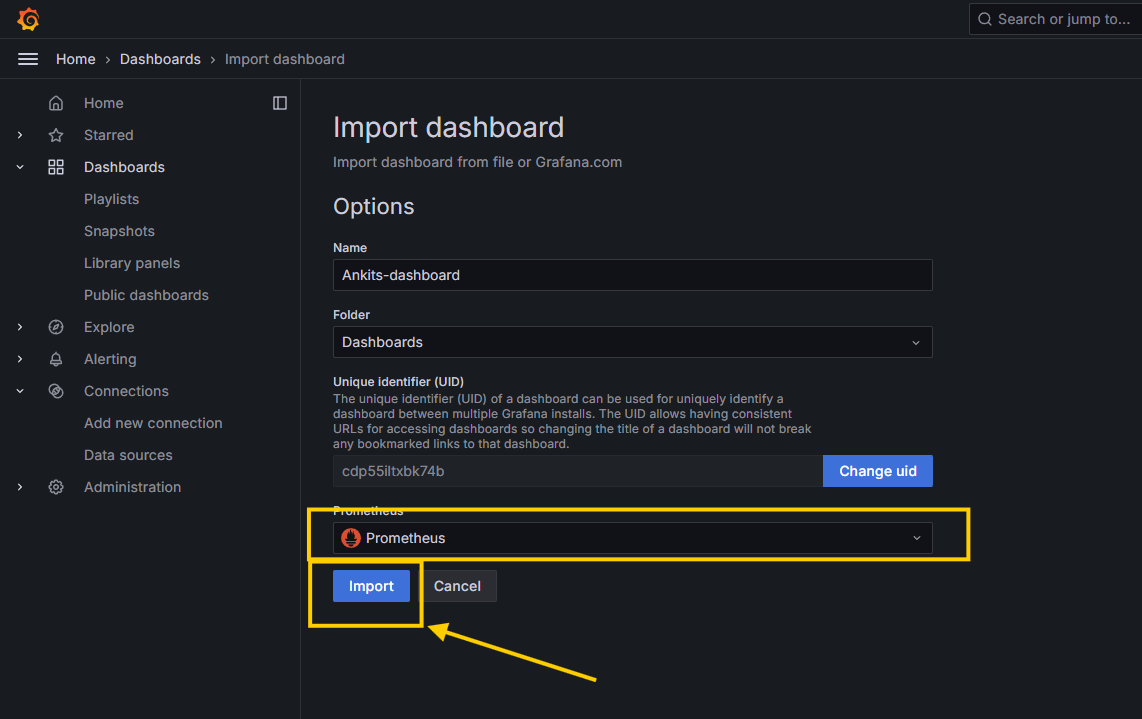Screen dimensions: 1142x719
Task: Click the Folder field label
Action: click(351, 315)
